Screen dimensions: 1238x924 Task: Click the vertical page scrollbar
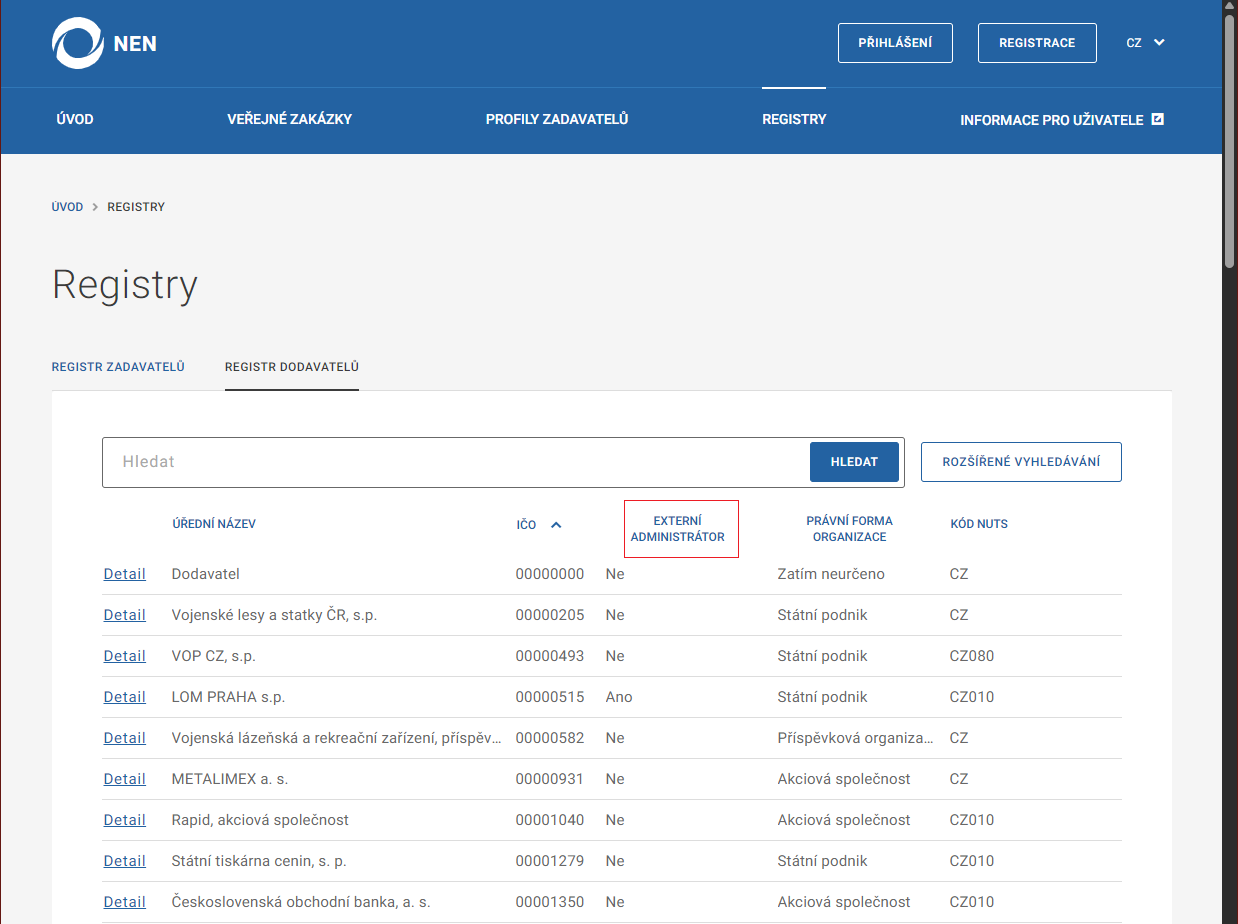[1229, 140]
